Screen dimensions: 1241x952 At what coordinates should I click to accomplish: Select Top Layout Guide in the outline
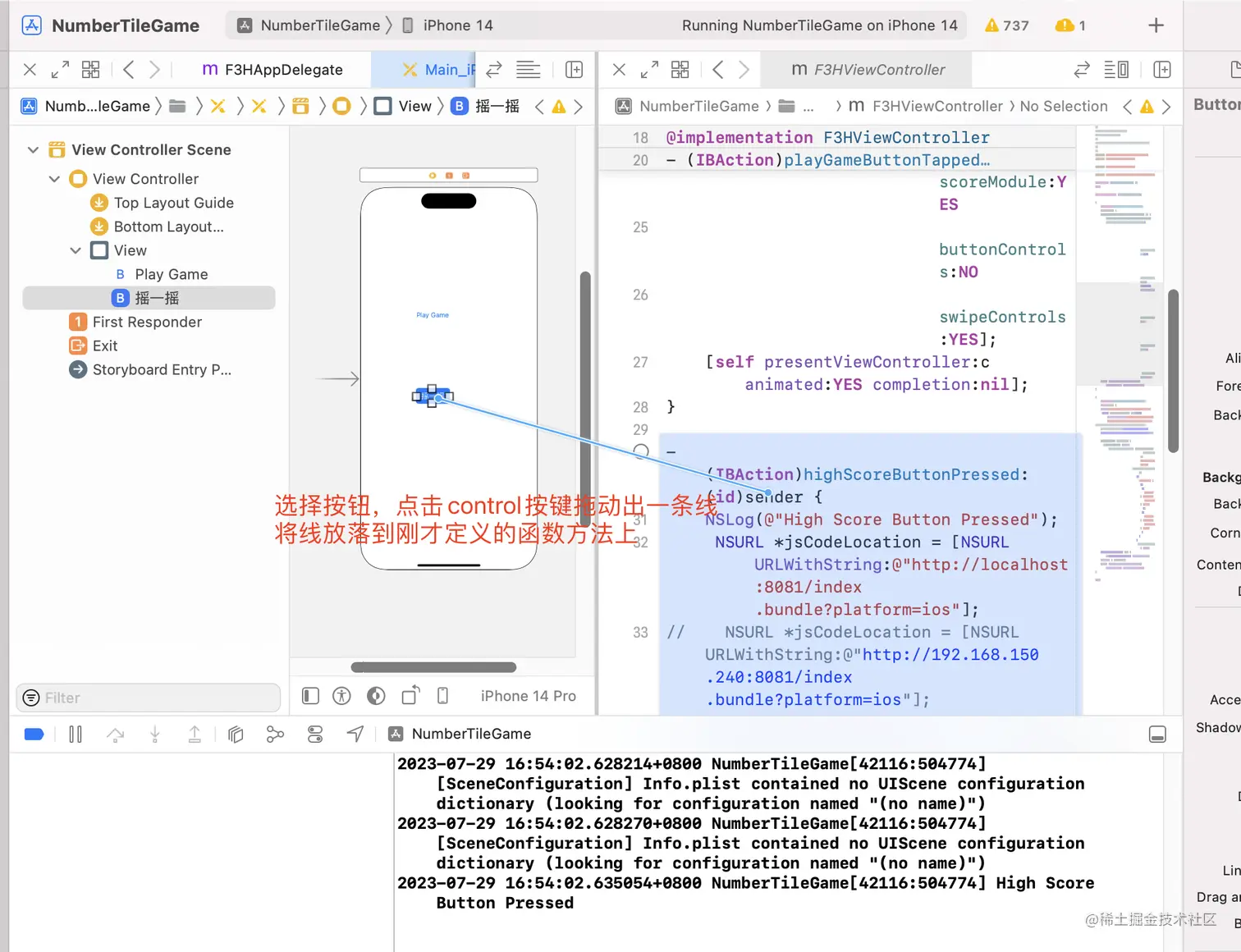[162, 203]
